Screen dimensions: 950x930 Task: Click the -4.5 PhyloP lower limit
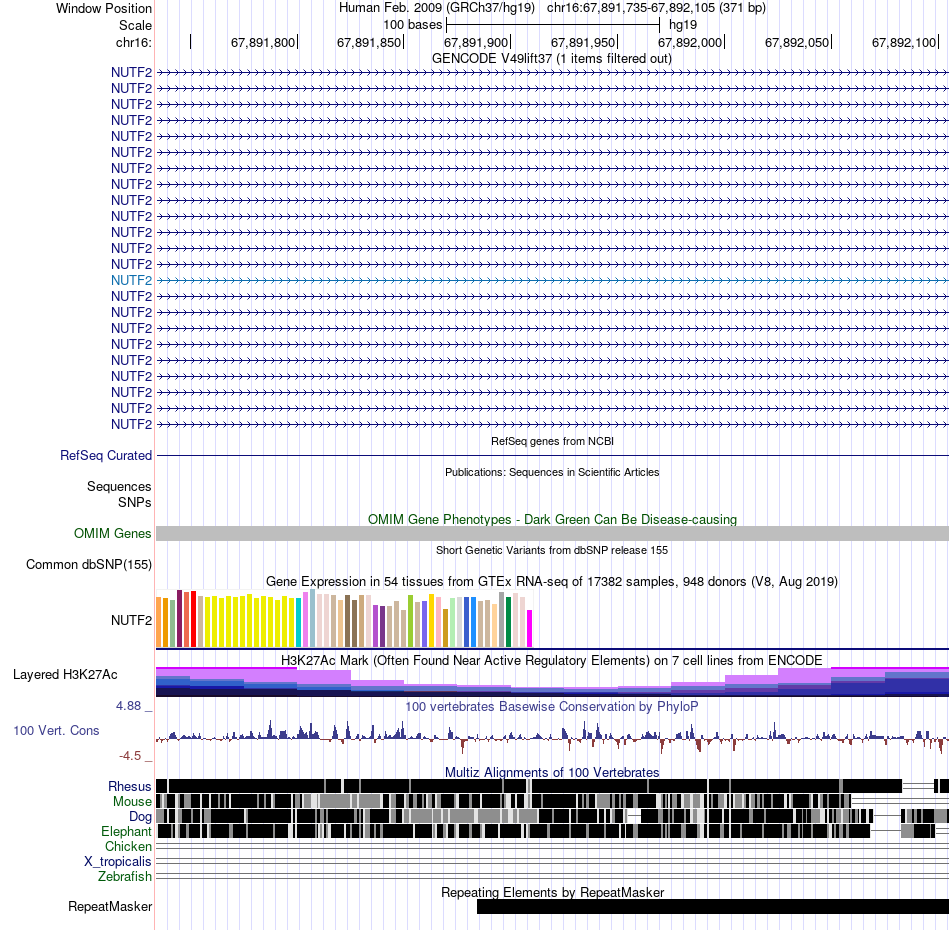click(130, 756)
